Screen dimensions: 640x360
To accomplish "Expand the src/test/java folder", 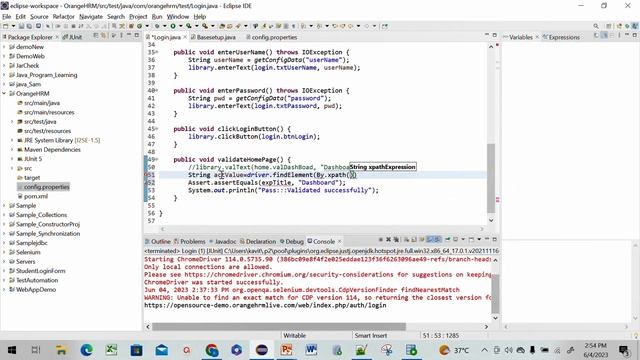I will 12,122.
